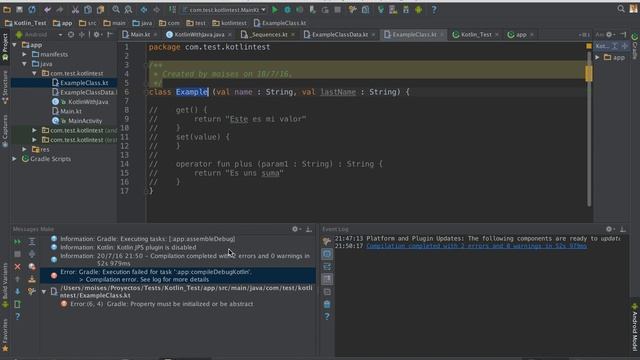Click the Compilation completed link in Event Log
The width and height of the screenshot is (640, 360).
(476, 246)
